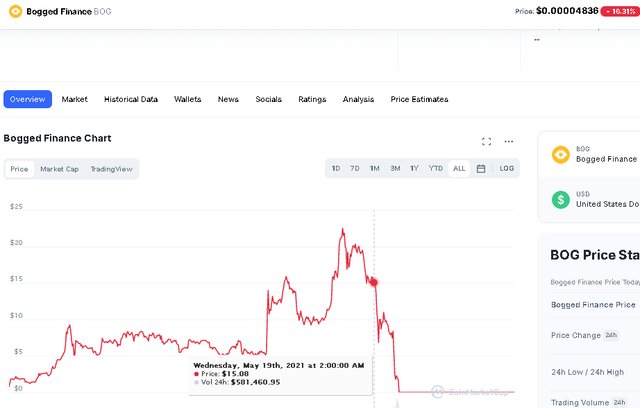Set chart range to 1M
This screenshot has height=408, width=640.
tap(375, 169)
